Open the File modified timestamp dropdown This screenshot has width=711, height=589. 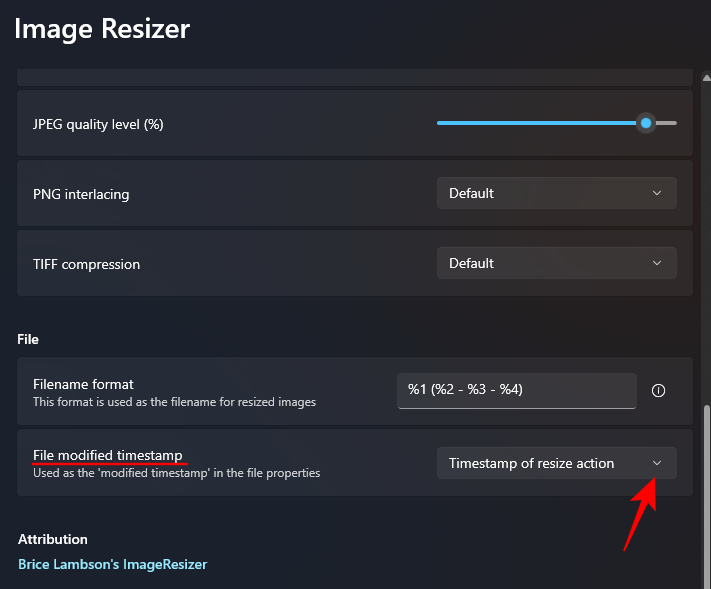coord(556,463)
